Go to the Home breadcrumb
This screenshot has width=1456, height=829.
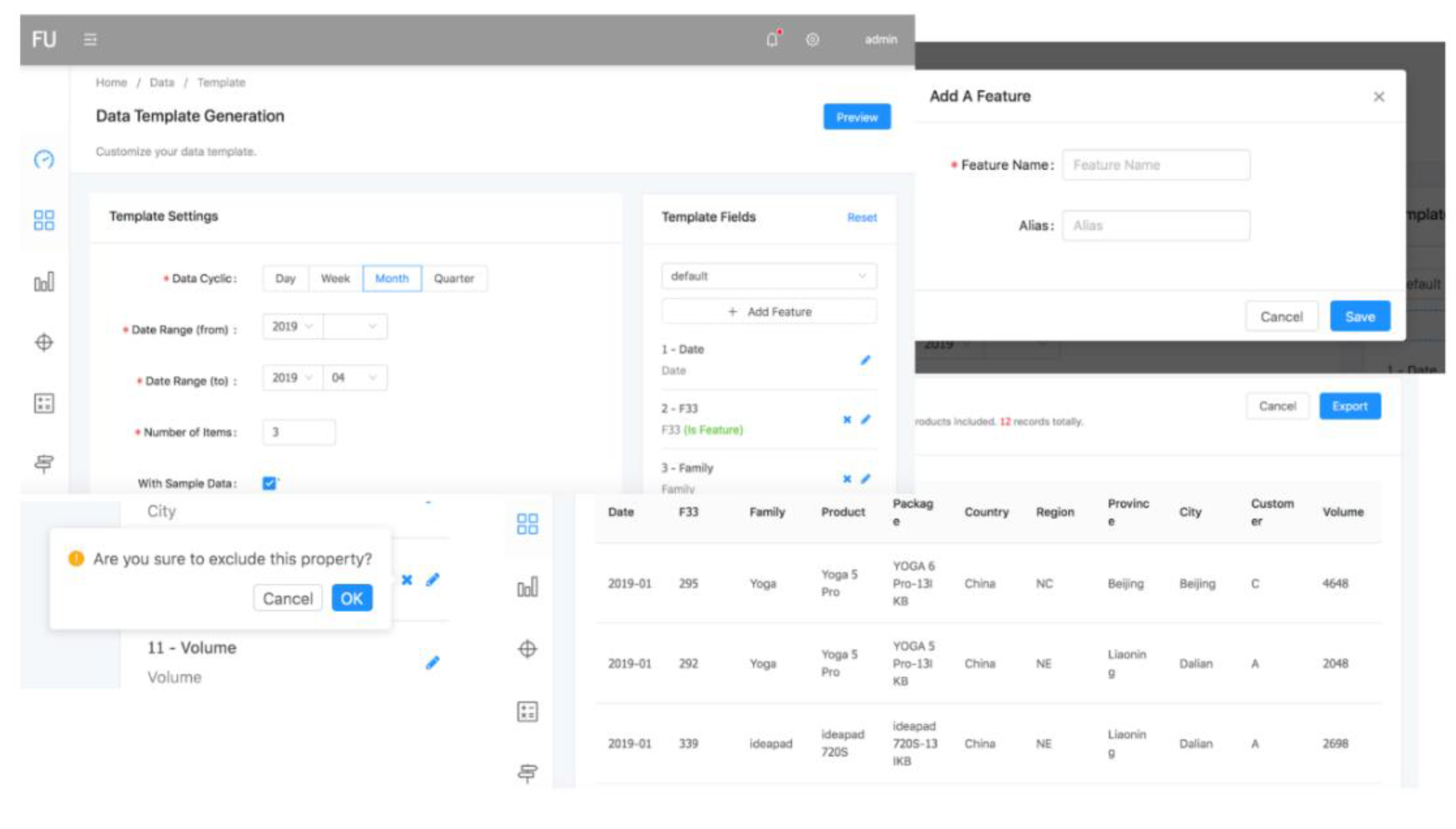tap(111, 83)
